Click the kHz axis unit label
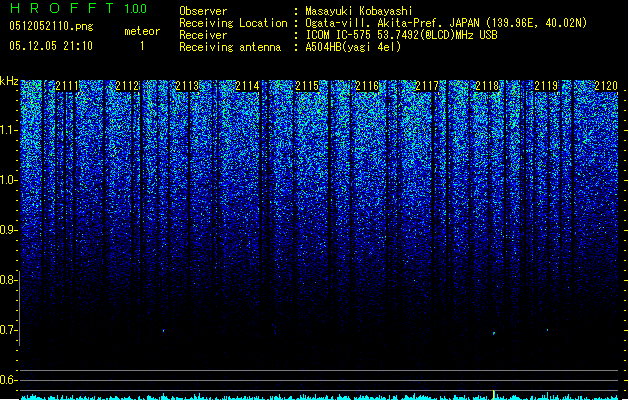 click(9, 81)
